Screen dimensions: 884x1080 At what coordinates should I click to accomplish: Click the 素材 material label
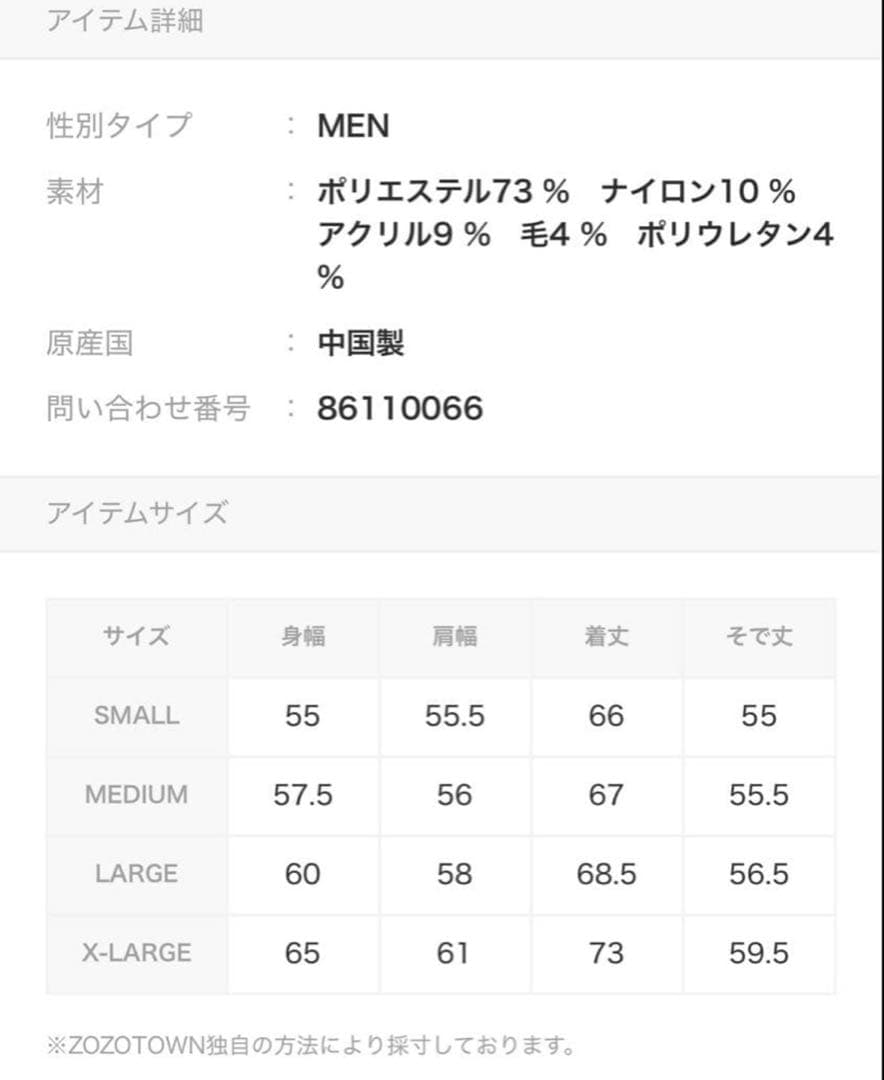tap(75, 190)
